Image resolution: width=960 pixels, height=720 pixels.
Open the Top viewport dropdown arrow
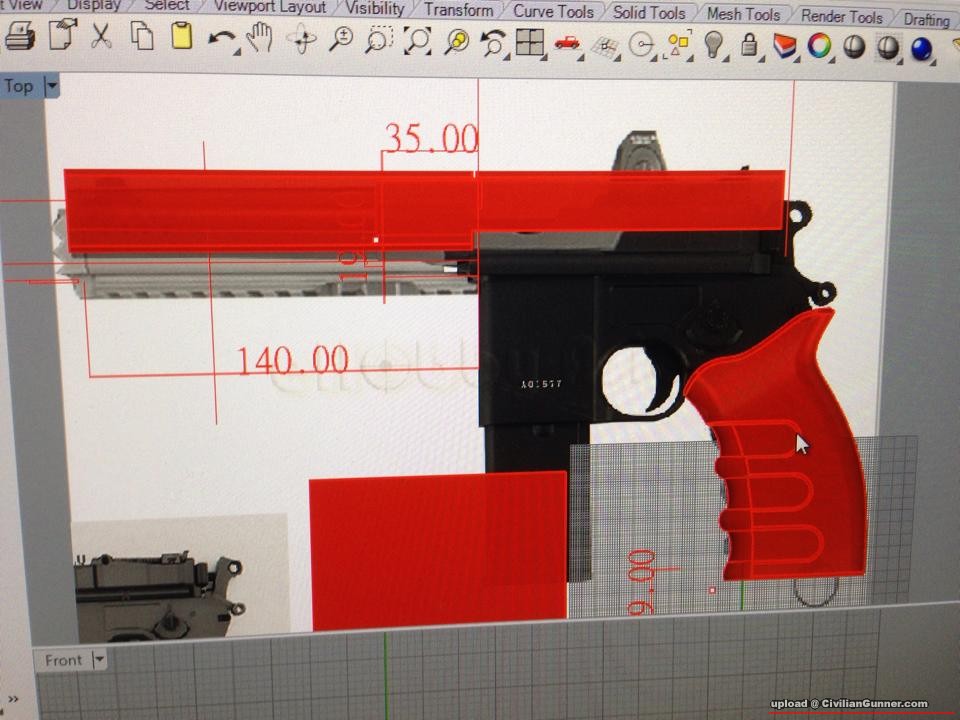coord(52,87)
